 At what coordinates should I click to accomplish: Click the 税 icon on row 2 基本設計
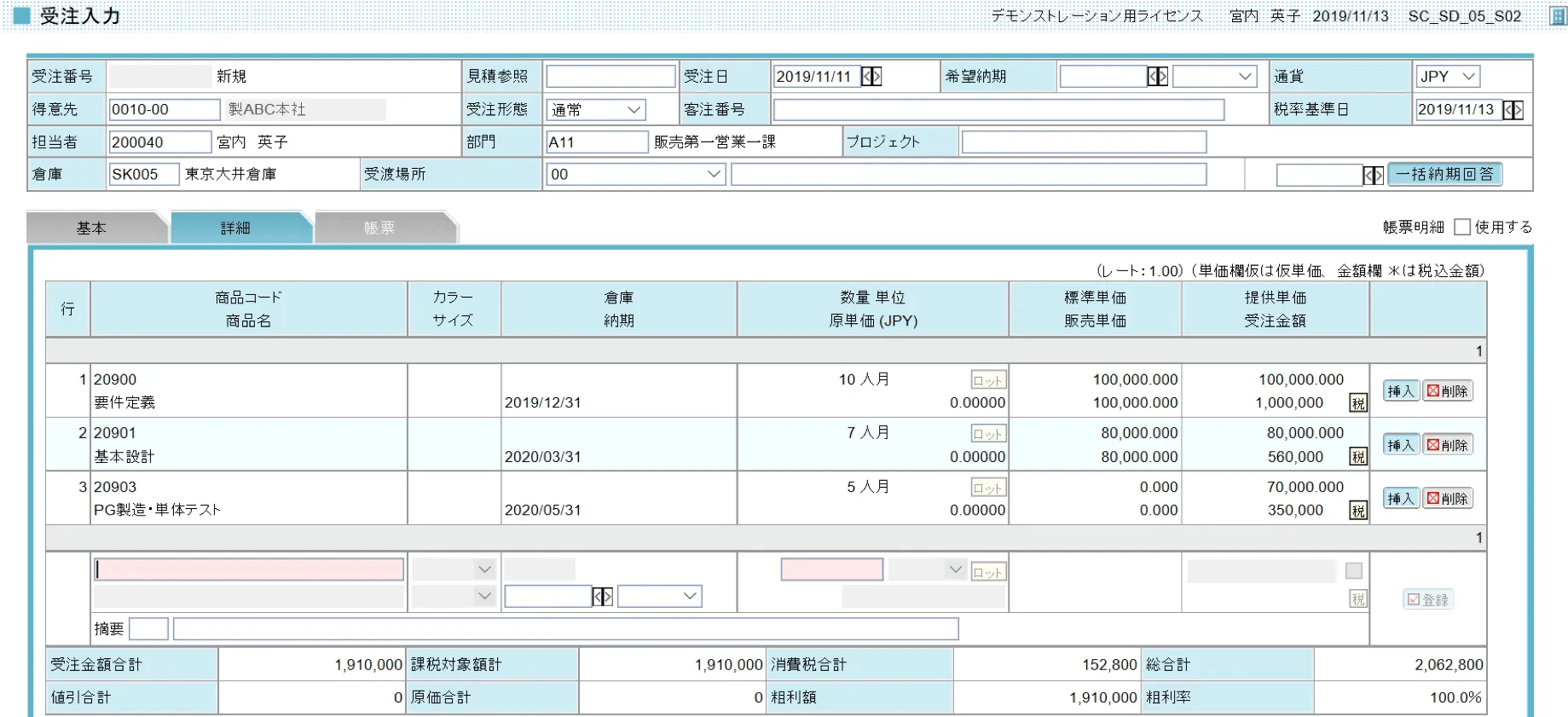(1357, 457)
